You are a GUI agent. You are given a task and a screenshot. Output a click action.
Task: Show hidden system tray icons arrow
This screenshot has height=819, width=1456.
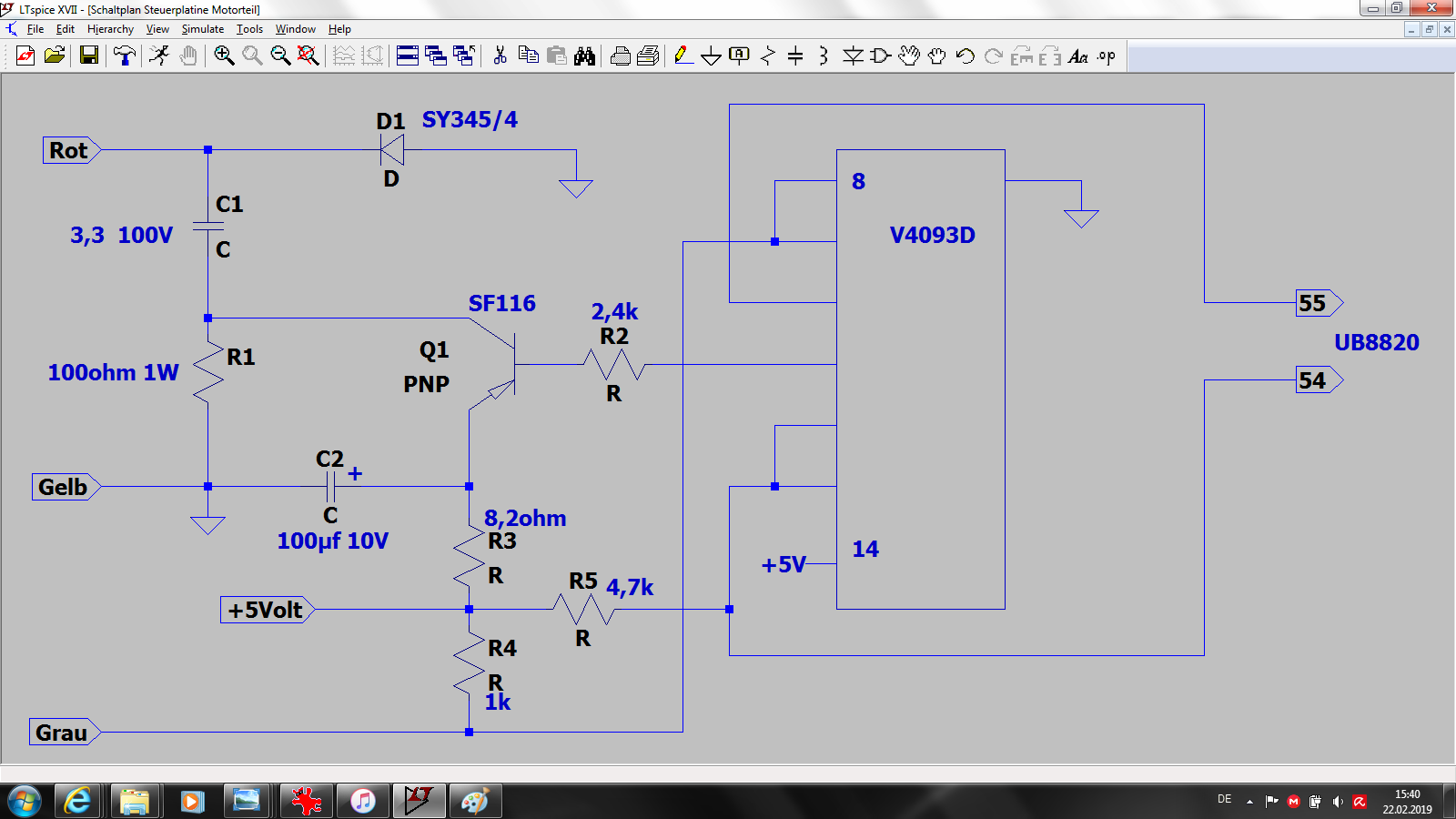1249,802
